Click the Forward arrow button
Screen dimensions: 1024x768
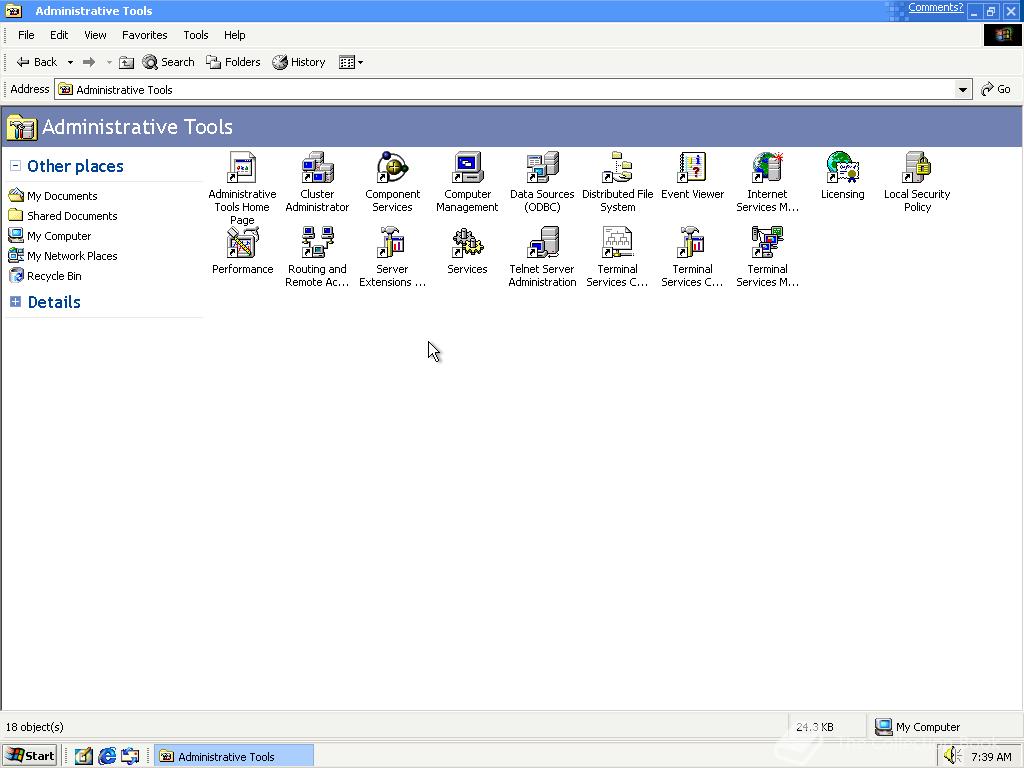pos(89,62)
